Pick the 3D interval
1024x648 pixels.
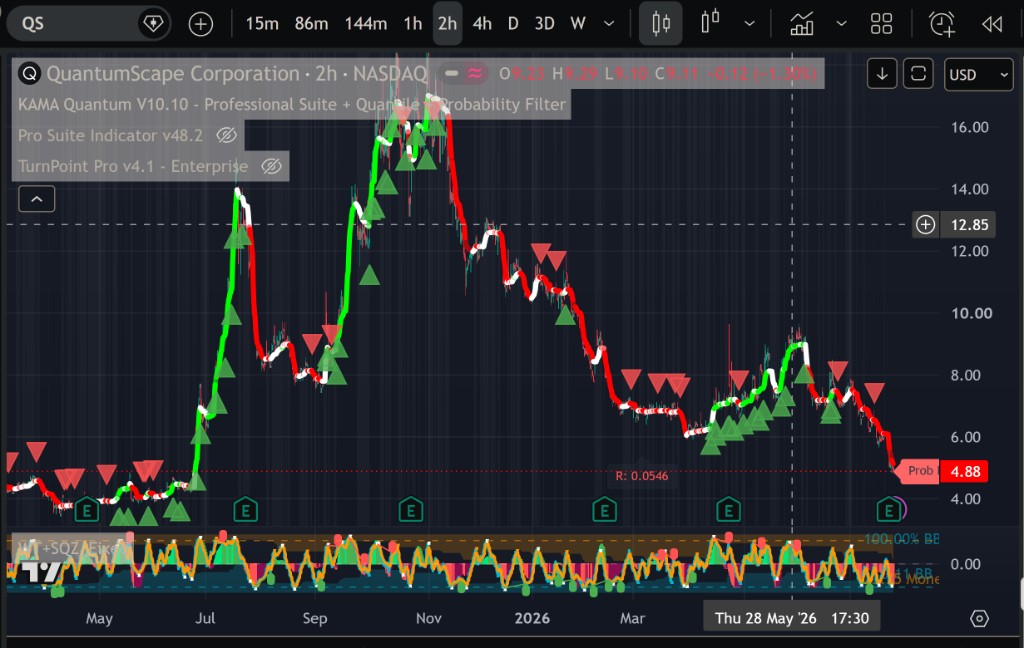click(x=544, y=24)
